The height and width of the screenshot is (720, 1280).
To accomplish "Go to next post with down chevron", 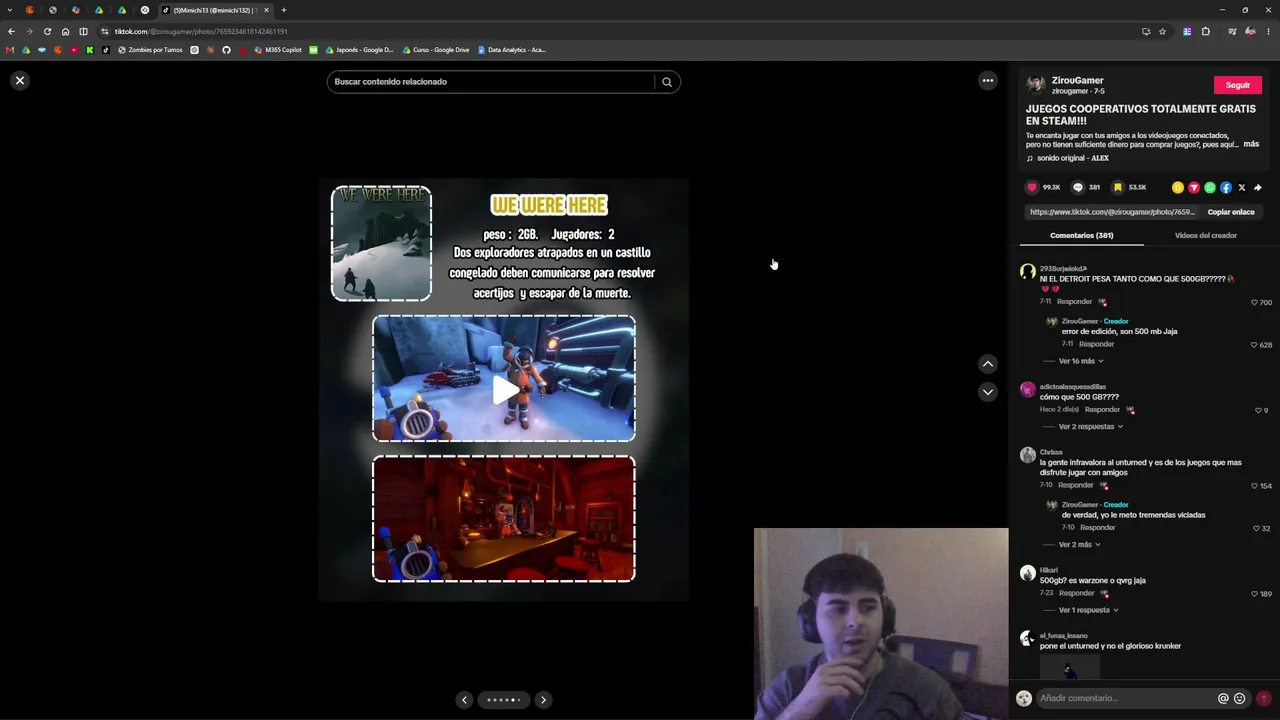I will (988, 392).
